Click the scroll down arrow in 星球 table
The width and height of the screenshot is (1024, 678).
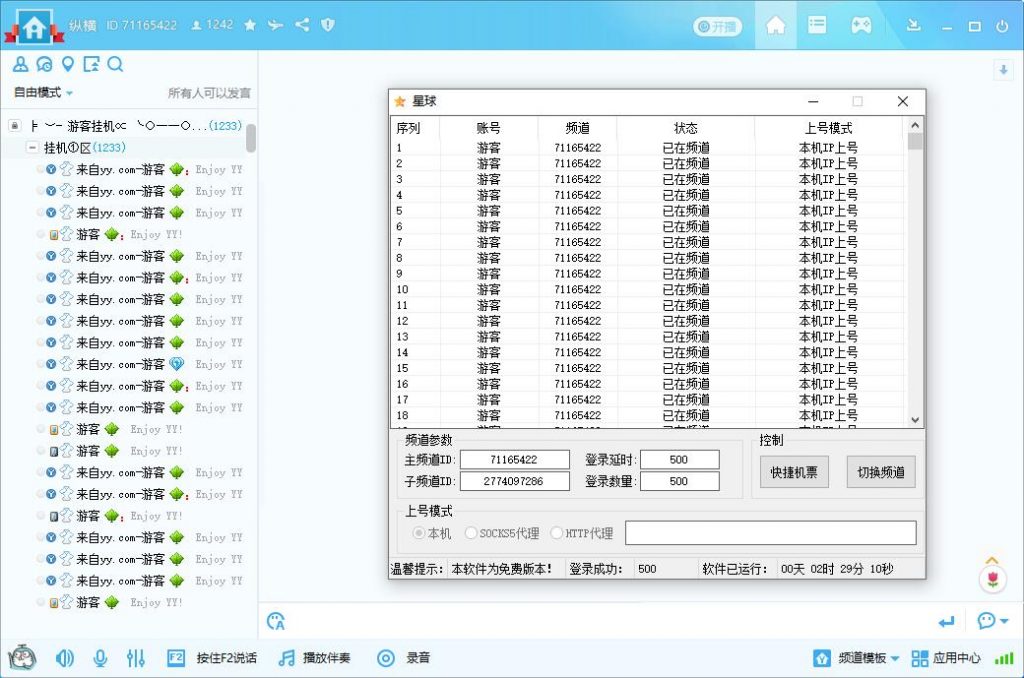click(915, 420)
